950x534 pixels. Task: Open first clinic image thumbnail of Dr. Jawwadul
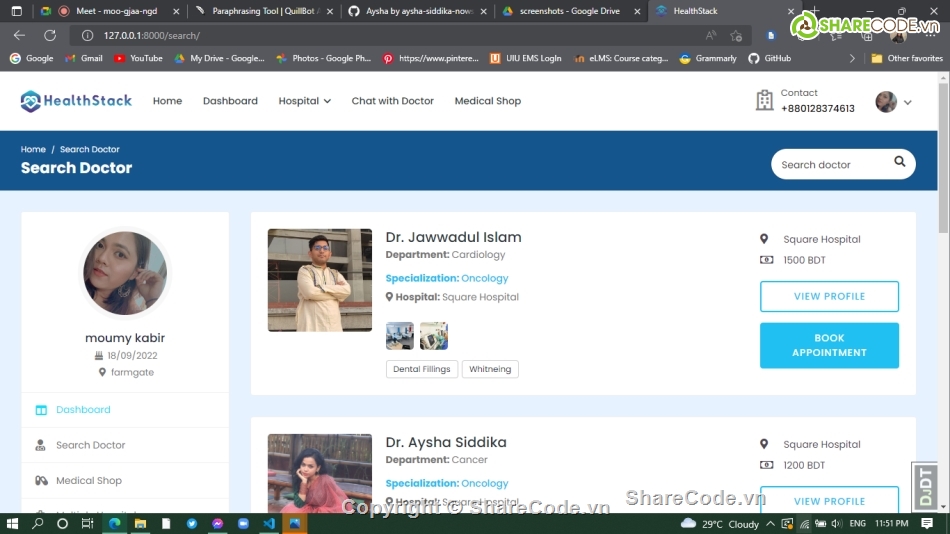[400, 336]
